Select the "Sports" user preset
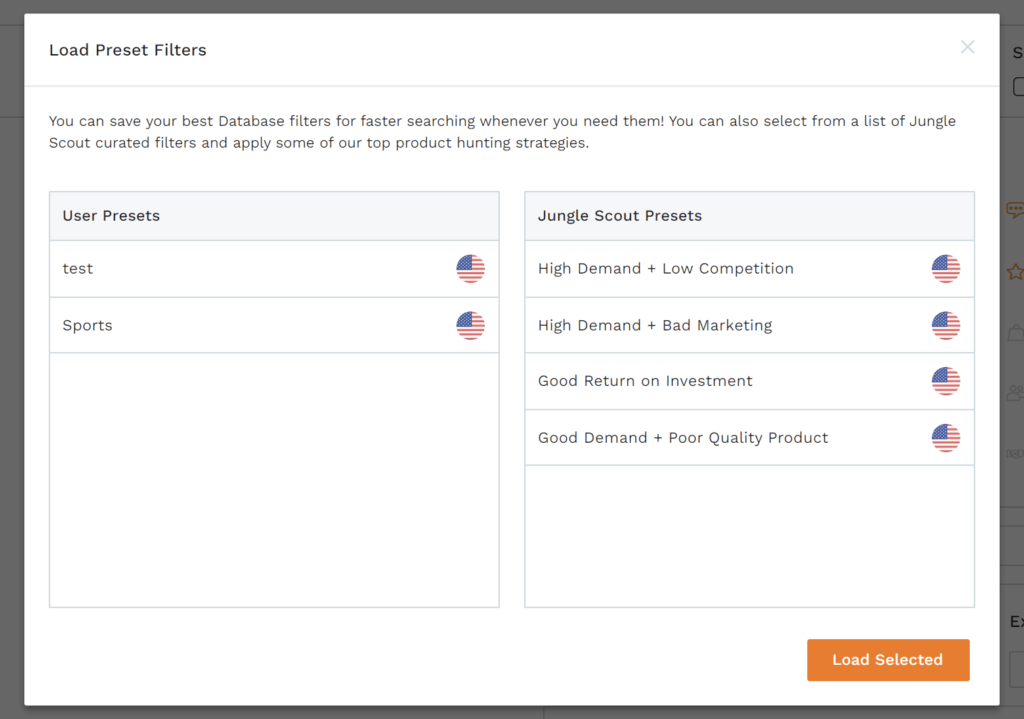1024x719 pixels. click(274, 325)
